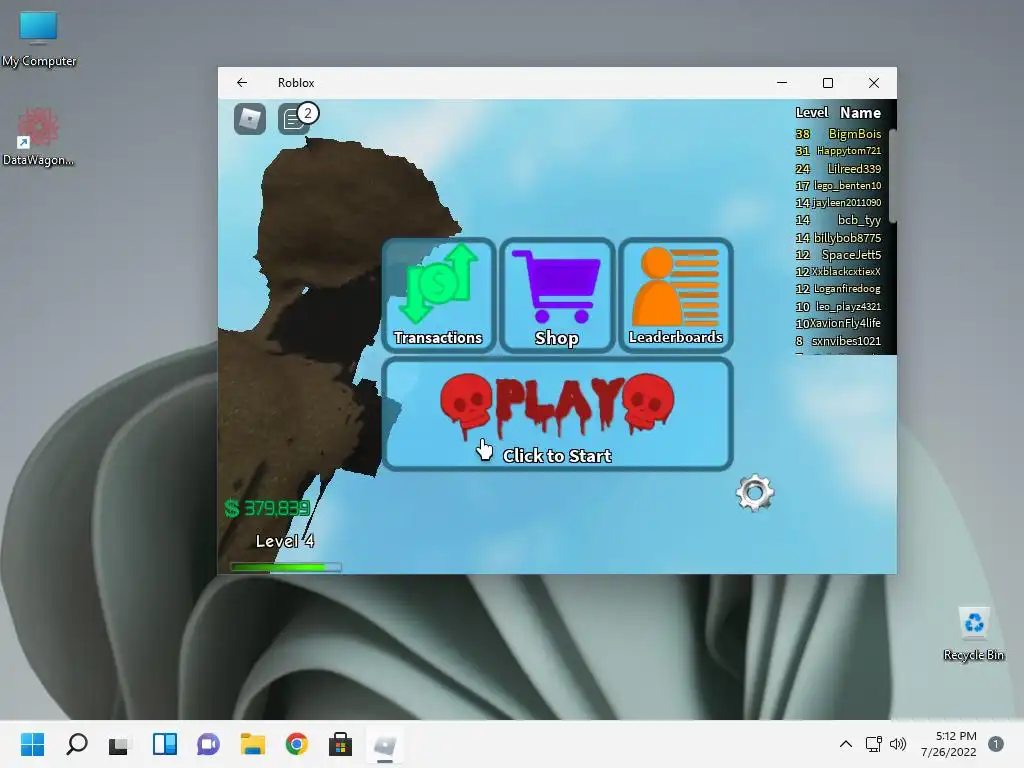1024x768 pixels.
Task: Click the green level progress bar
Action: (285, 567)
